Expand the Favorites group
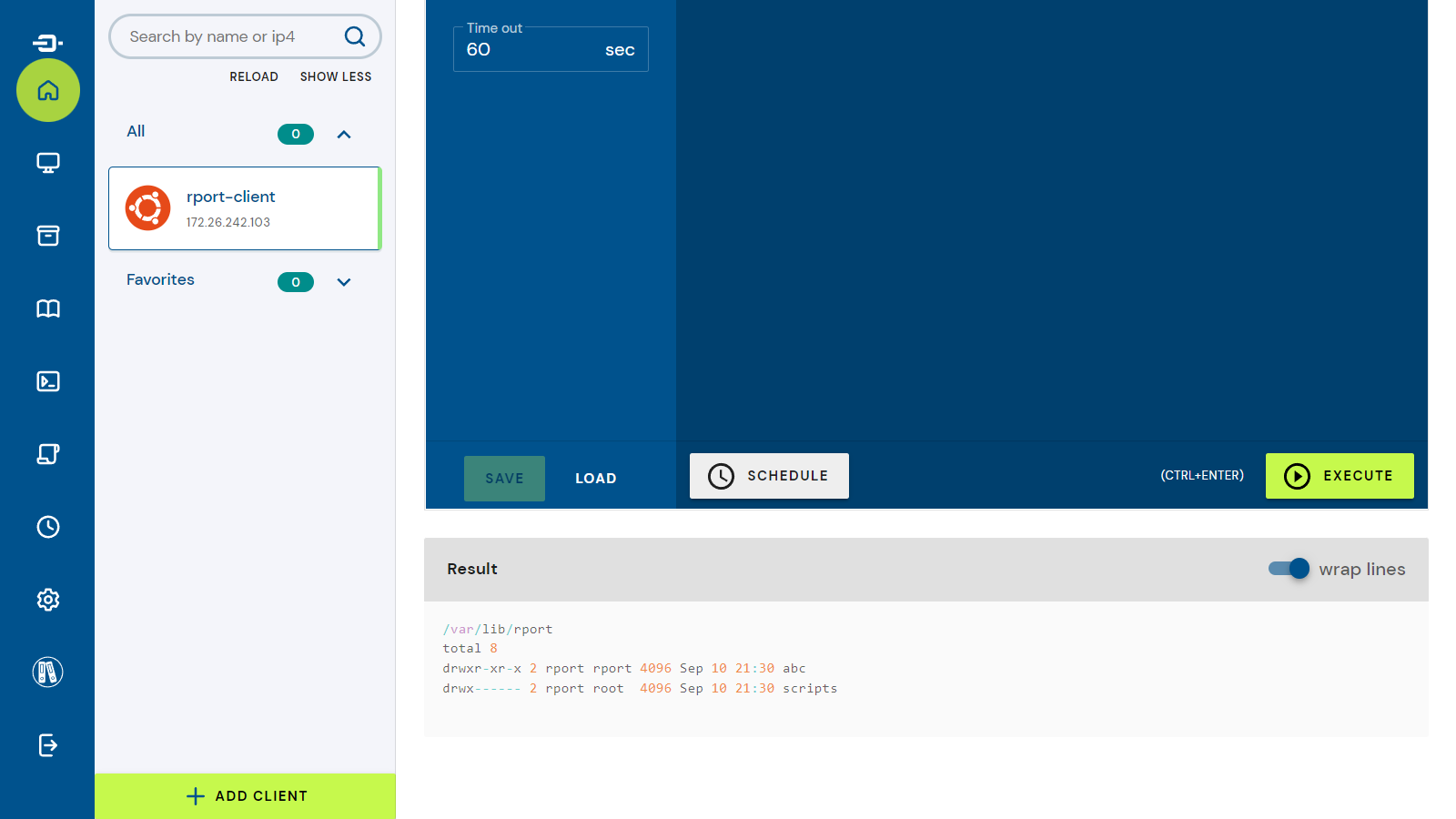Screen dimensions: 1456x819 point(344,282)
